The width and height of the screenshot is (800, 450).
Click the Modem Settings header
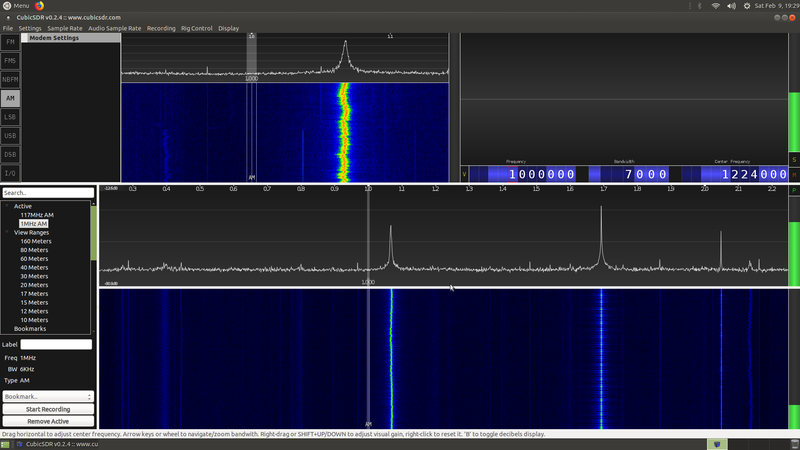[71, 38]
